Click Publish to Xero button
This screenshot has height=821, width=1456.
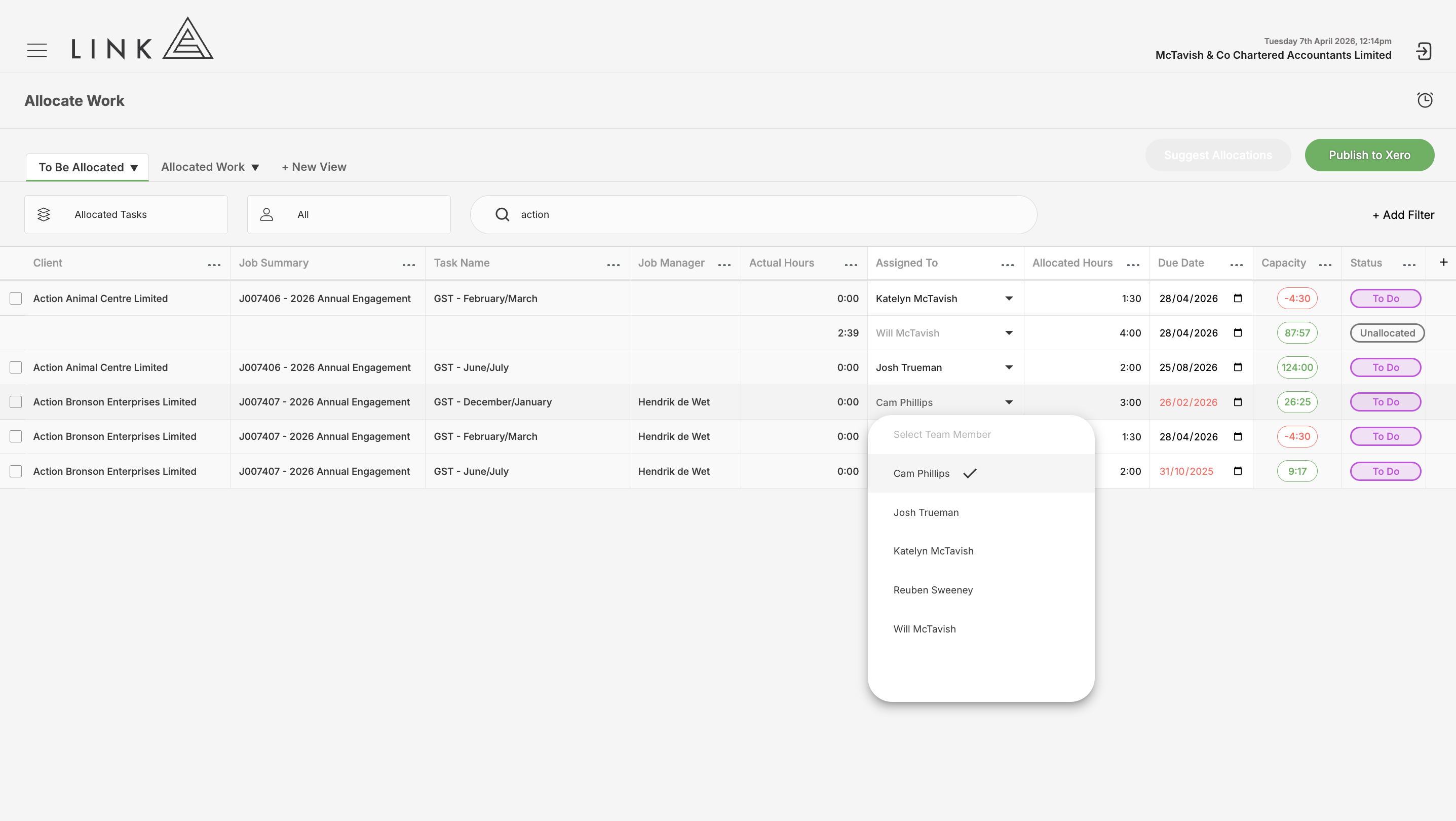[x=1369, y=155]
